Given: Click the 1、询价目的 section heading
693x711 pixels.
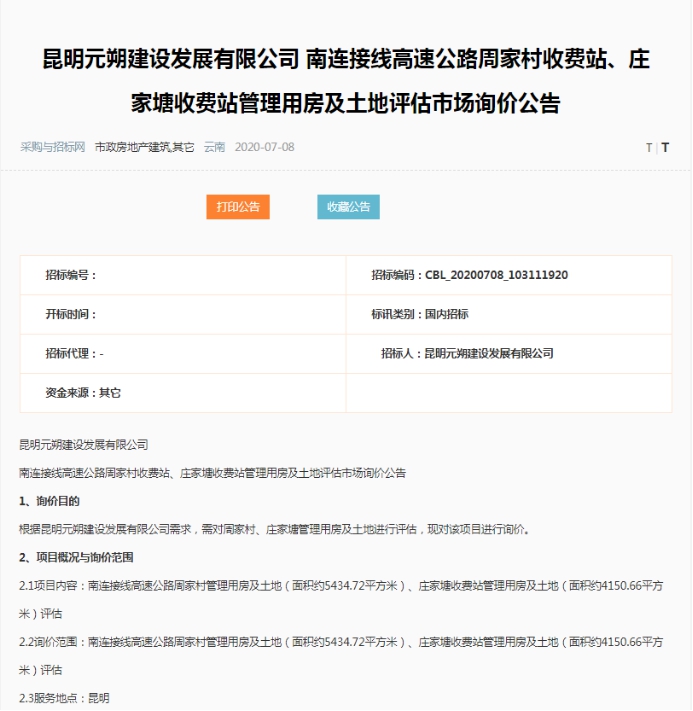Looking at the screenshot, I should (49, 500).
